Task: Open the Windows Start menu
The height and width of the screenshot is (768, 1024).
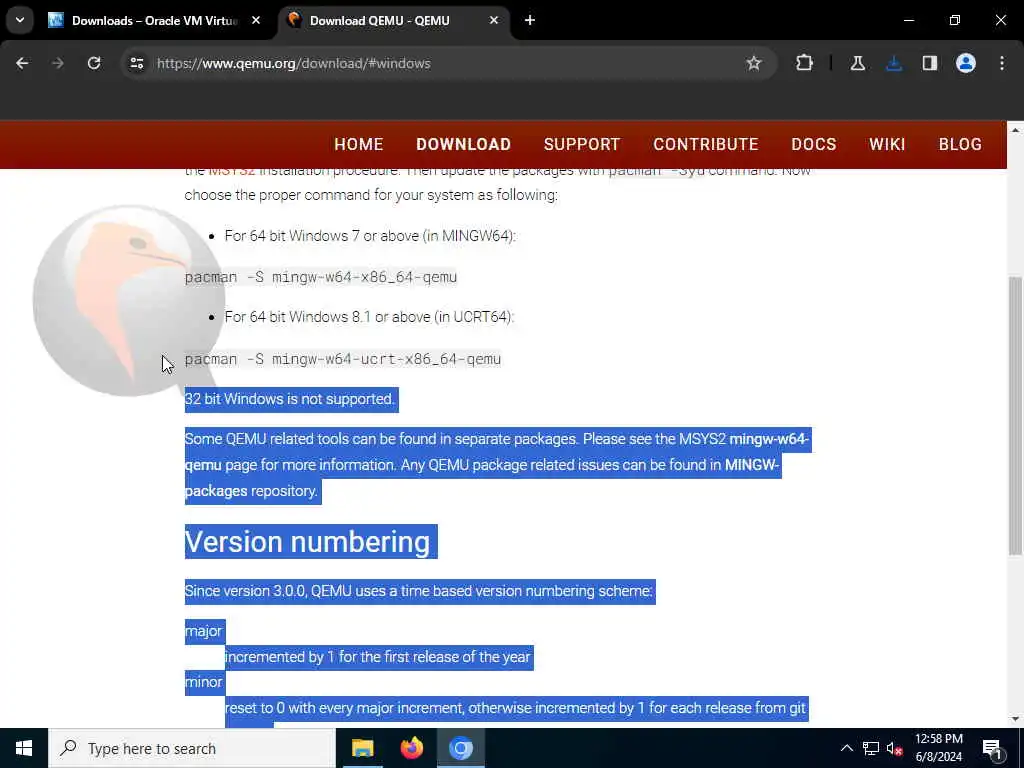Action: [x=24, y=748]
